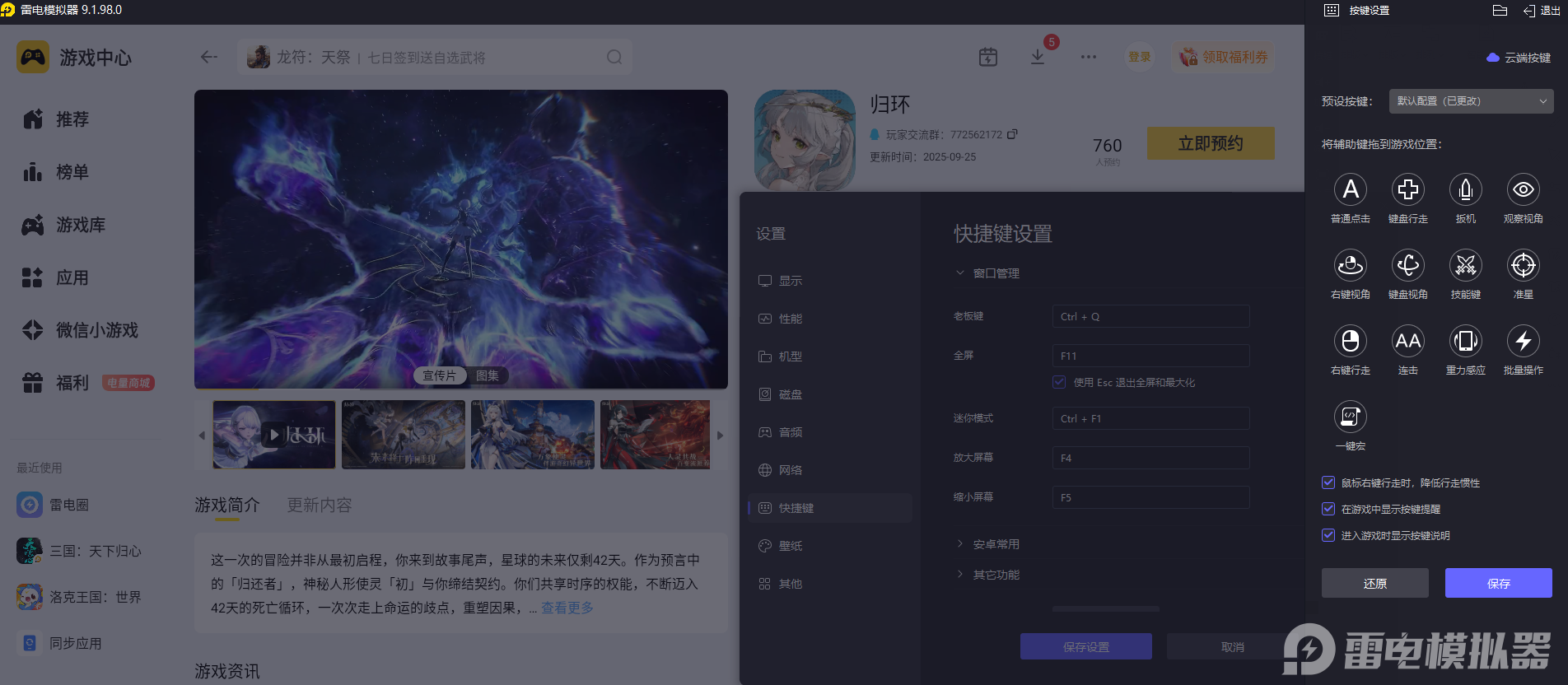The height and width of the screenshot is (685, 1568).
Task: Go back with the left arrow
Action: 209,57
